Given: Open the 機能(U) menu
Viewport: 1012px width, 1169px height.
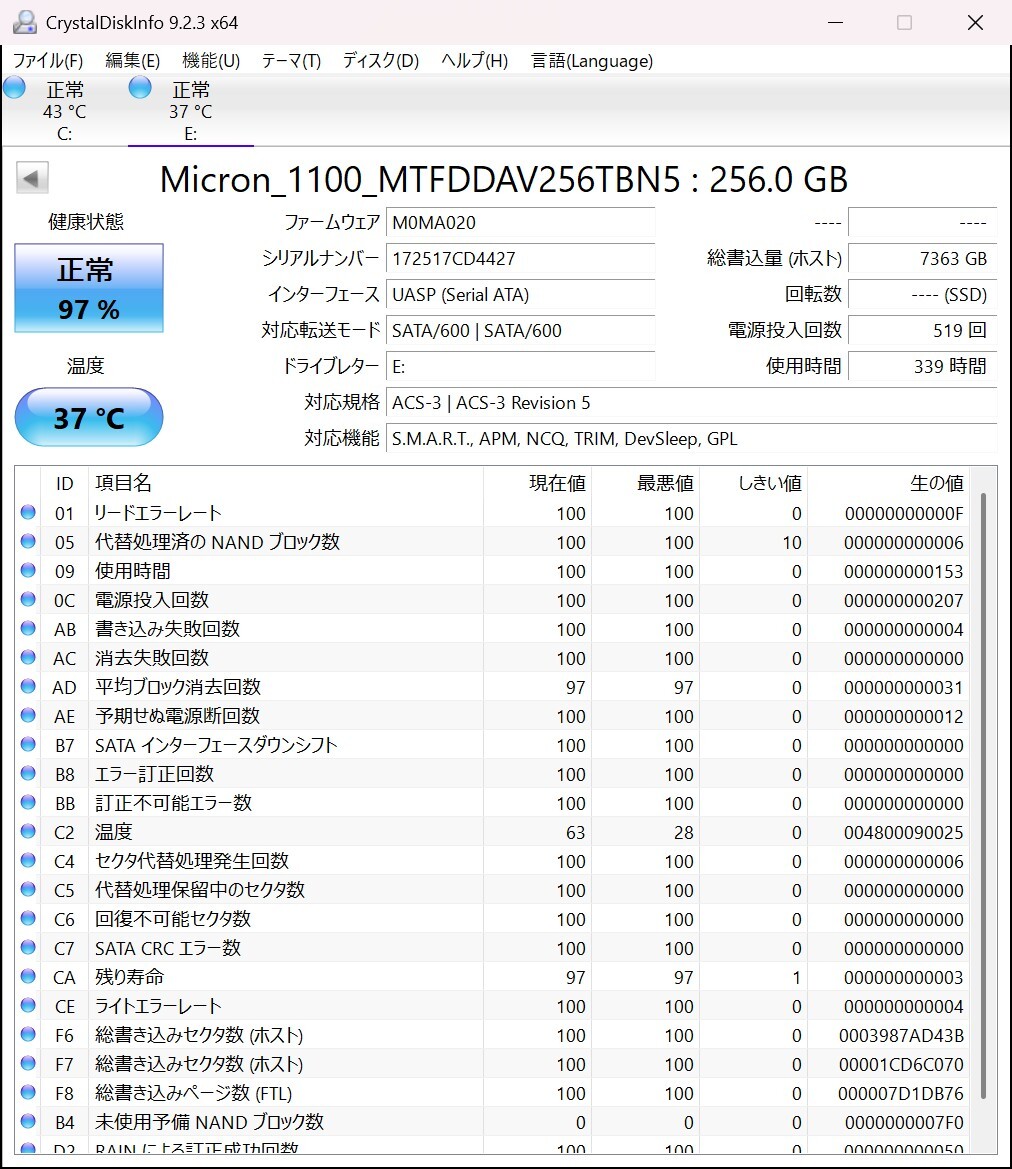Looking at the screenshot, I should click(x=209, y=61).
